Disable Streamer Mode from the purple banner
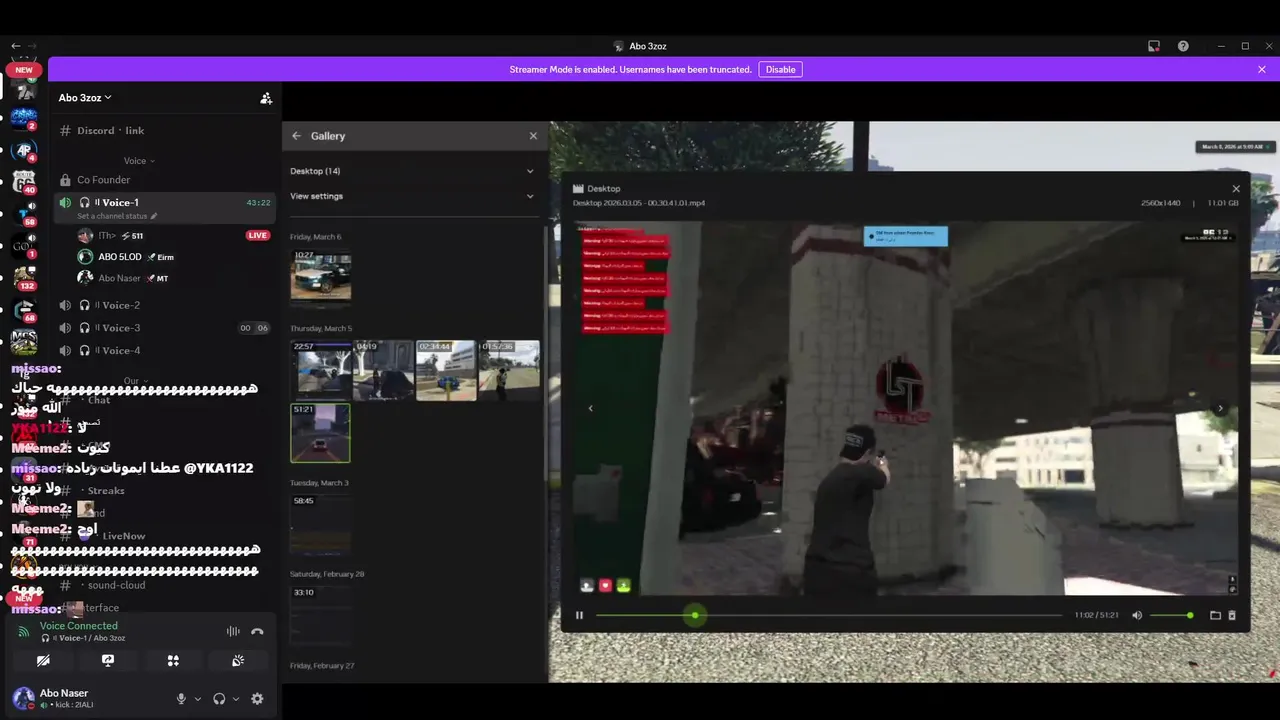This screenshot has width=1280, height=720. click(x=780, y=70)
